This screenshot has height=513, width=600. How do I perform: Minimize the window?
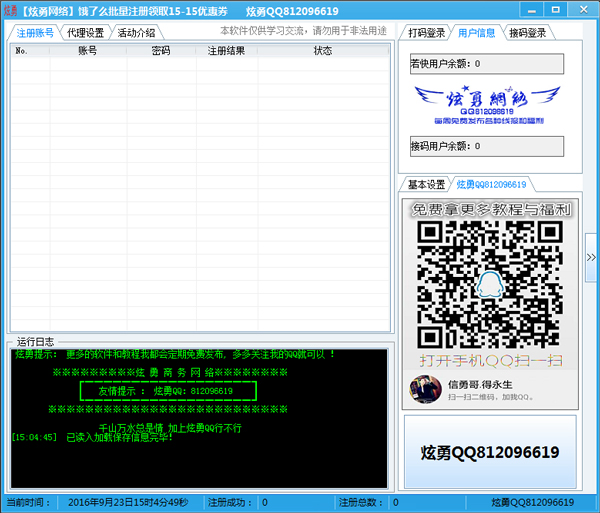coord(532,10)
